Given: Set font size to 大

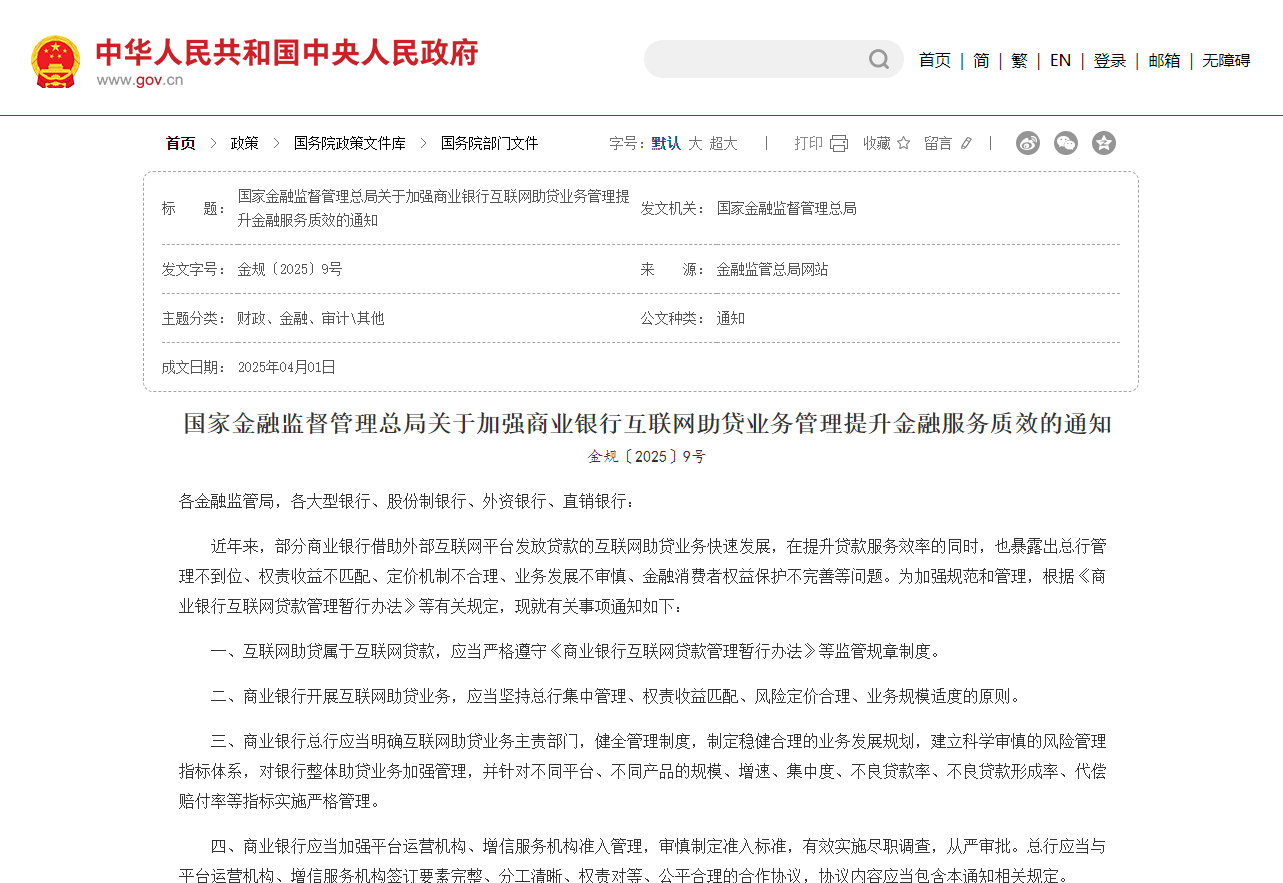Looking at the screenshot, I should pos(695,144).
